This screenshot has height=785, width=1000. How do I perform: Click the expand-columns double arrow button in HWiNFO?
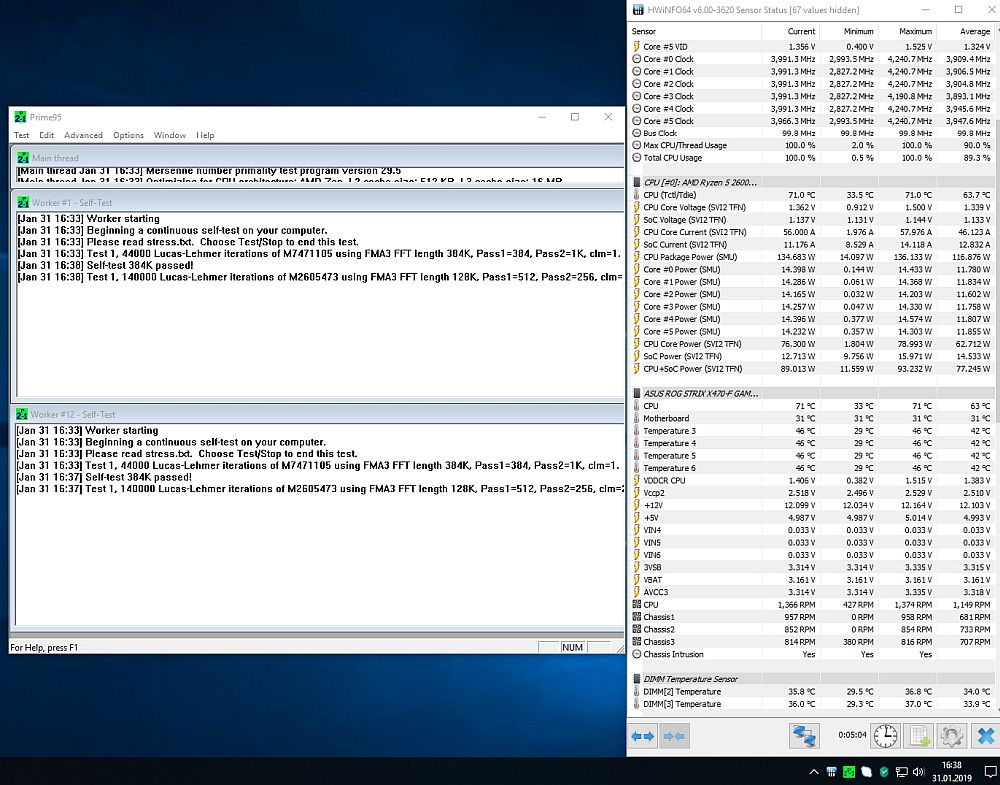pos(643,736)
